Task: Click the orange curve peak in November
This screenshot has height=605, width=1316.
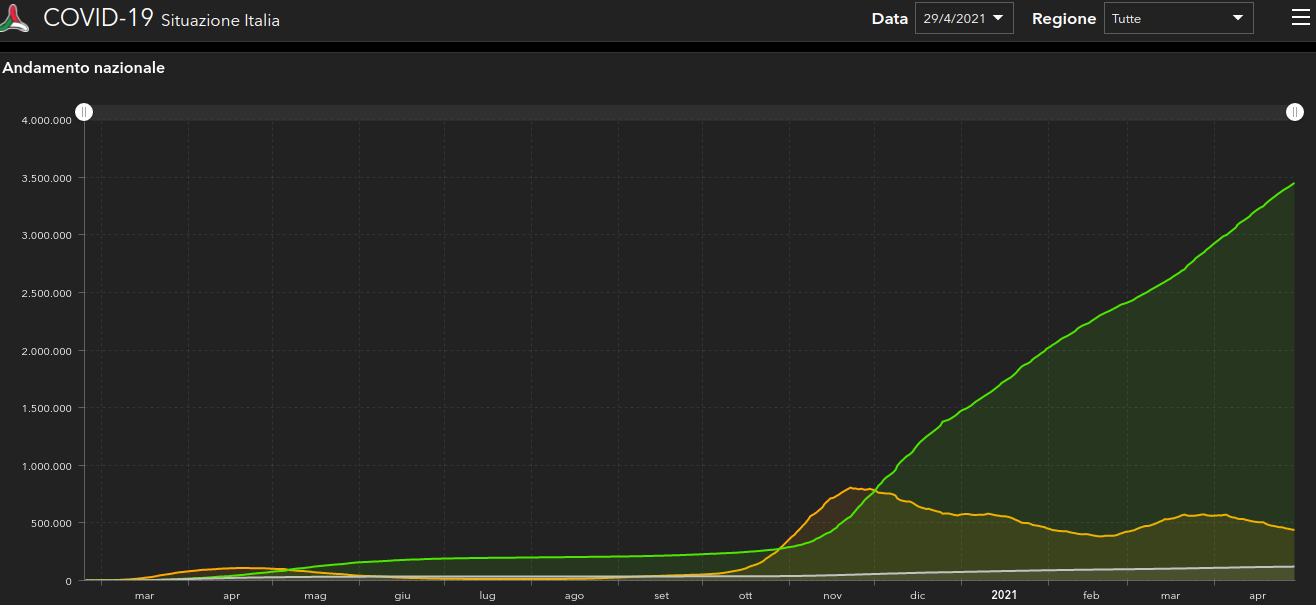Action: pos(851,488)
